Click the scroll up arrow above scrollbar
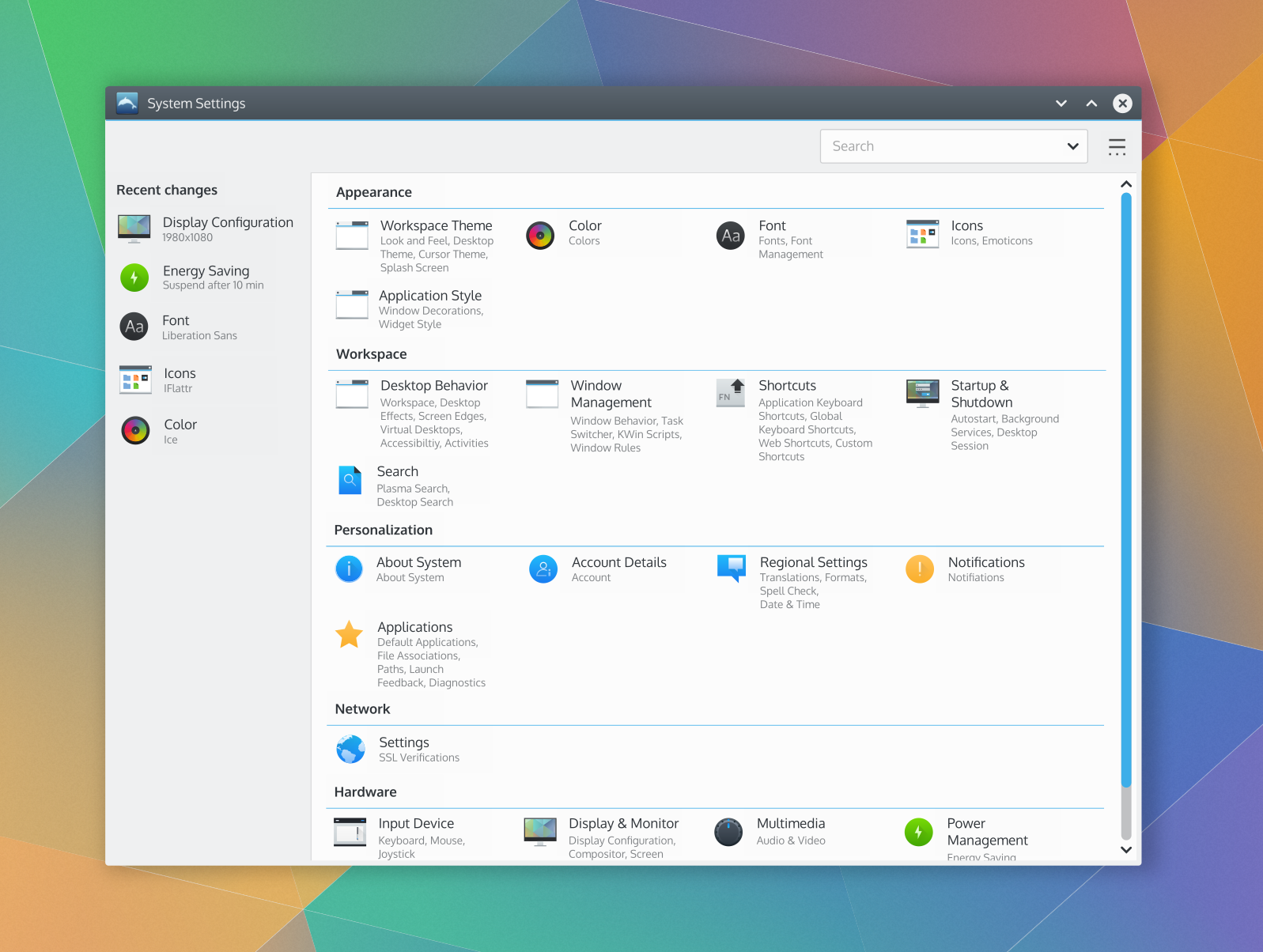This screenshot has height=952, width=1263. click(1126, 185)
